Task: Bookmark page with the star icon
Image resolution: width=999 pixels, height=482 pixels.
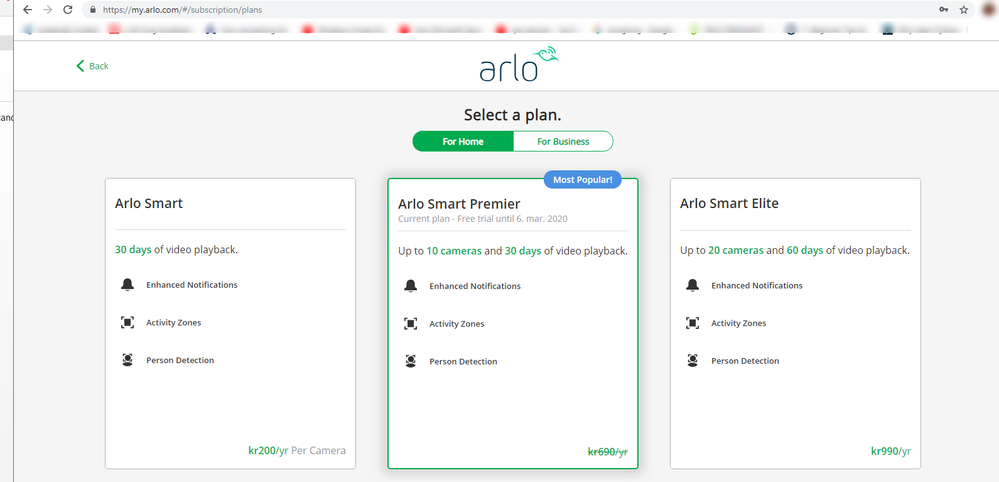Action: pyautogui.click(x=964, y=10)
